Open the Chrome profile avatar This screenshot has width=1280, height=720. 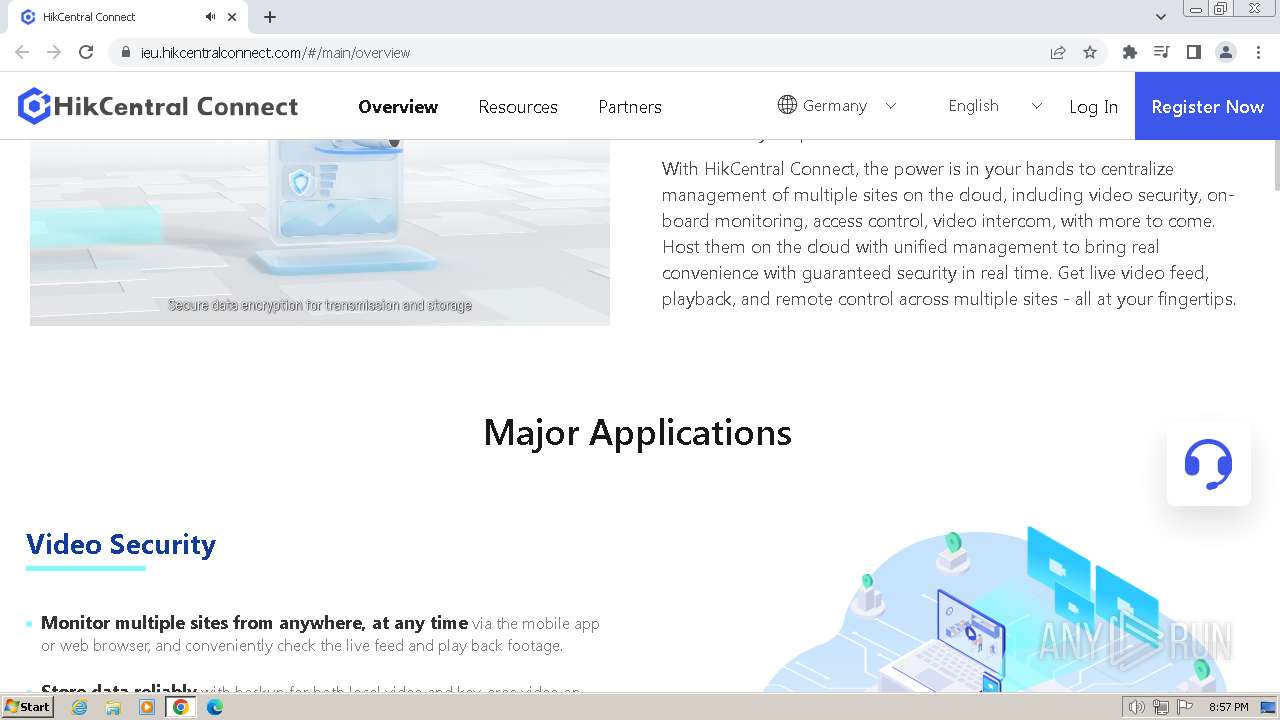point(1226,52)
